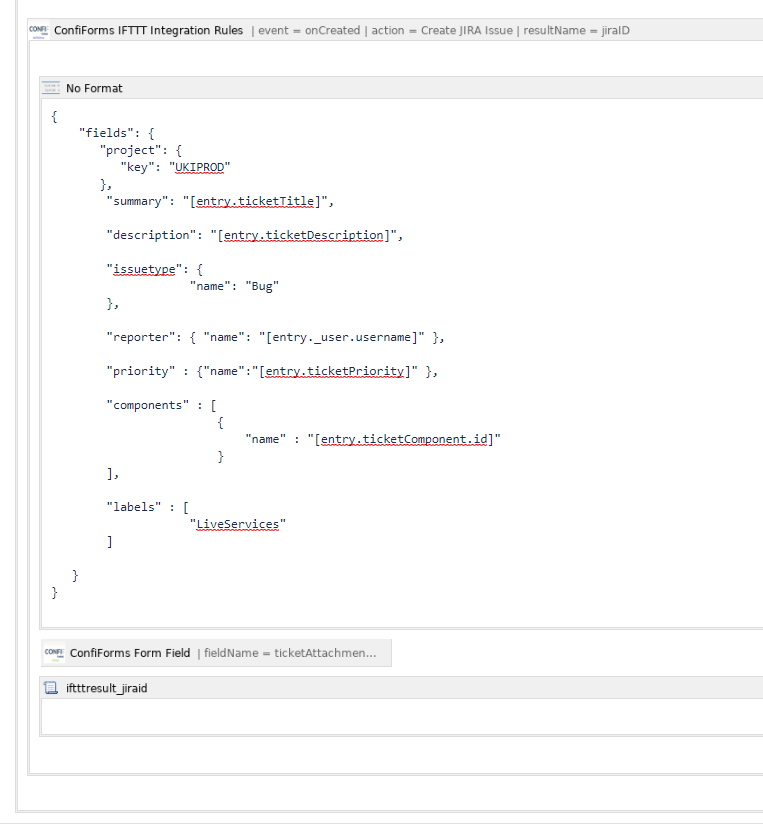
Task: Click the [entry.ticketDescription] value
Action: [x=303, y=235]
